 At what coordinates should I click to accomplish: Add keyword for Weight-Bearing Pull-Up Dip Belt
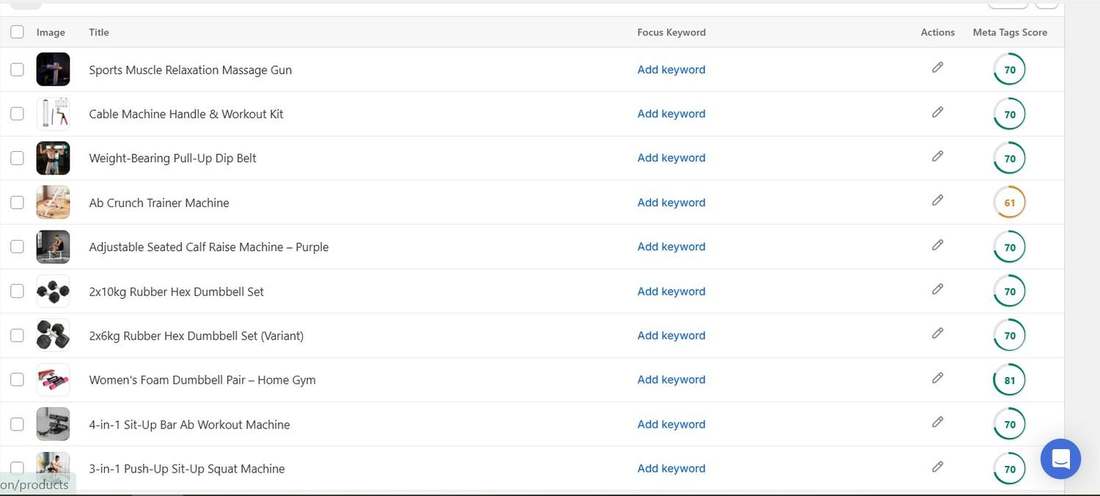671,158
